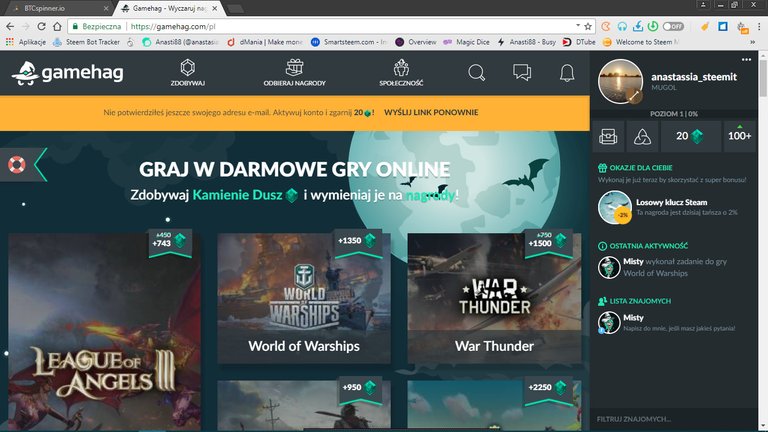Click the Kamienie Dusz link text
Viewport: 768px width, 432px height.
pyautogui.click(x=238, y=195)
